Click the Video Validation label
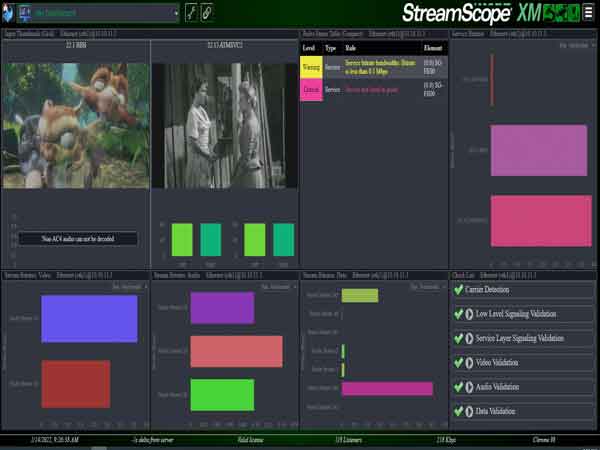Viewport: 600px width, 450px height. tap(497, 362)
